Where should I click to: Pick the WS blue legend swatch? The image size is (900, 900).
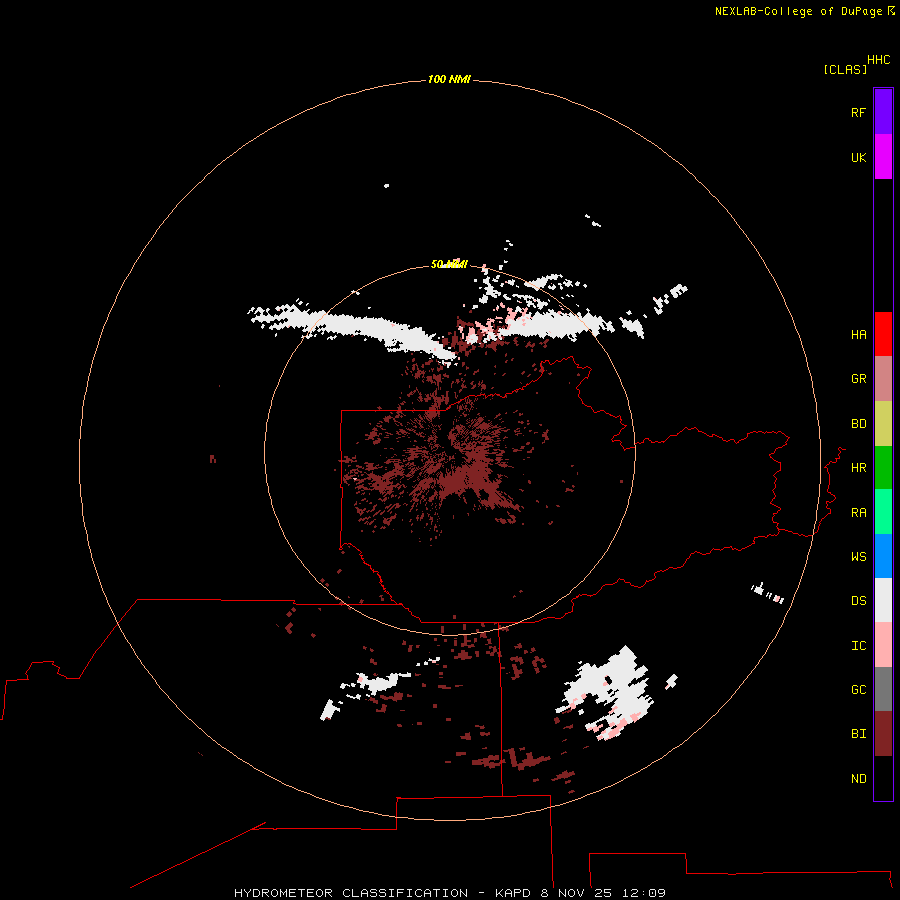[883, 556]
